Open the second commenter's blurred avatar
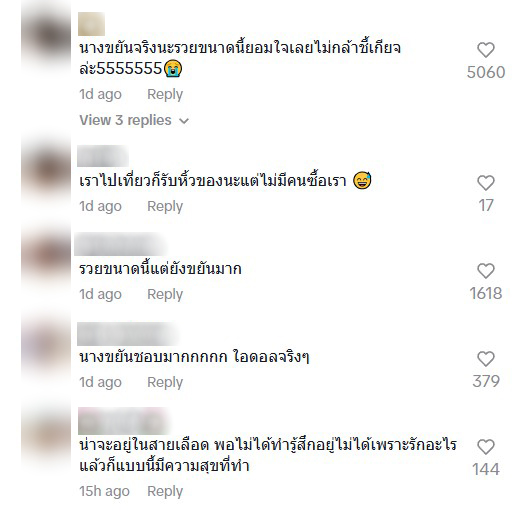The height and width of the screenshot is (517, 527). coord(46,168)
